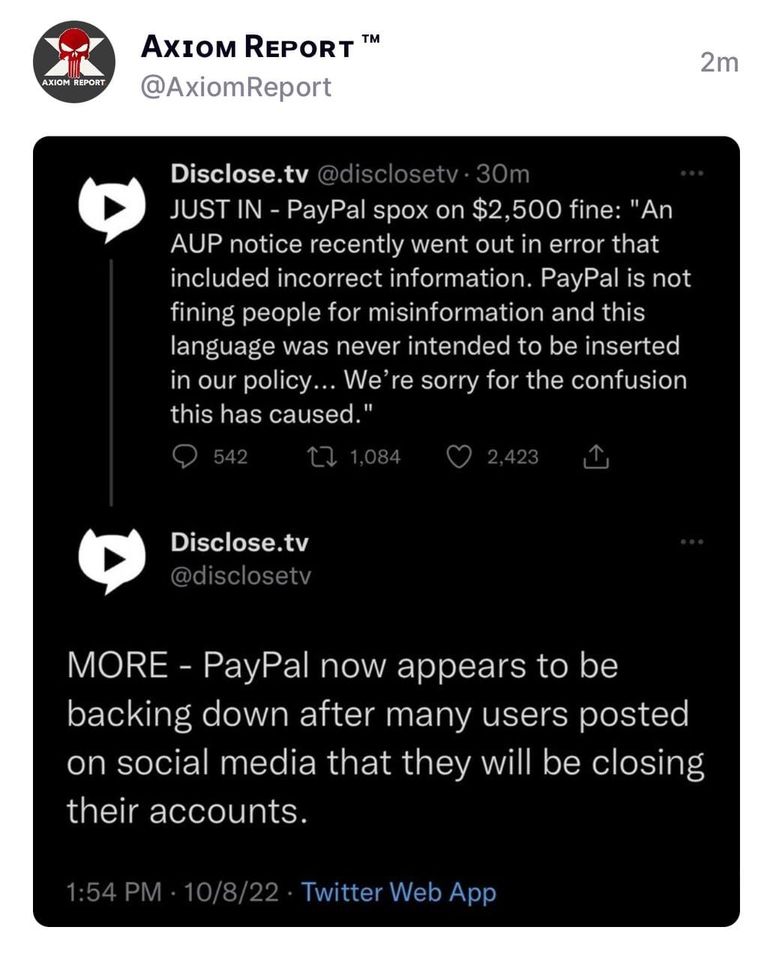Image resolution: width=773 pixels, height=960 pixels.
Task: Open the Disclose.tv name on the JUST IN tweet
Action: coord(239,174)
